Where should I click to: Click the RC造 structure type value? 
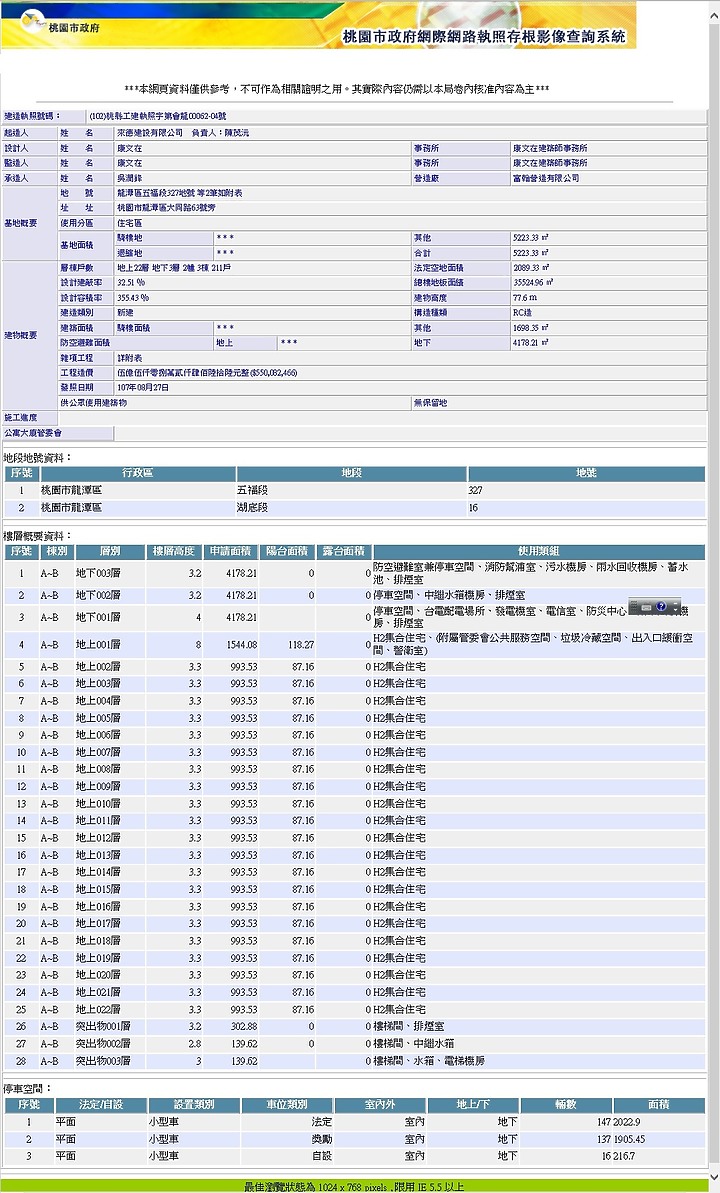click(x=522, y=313)
